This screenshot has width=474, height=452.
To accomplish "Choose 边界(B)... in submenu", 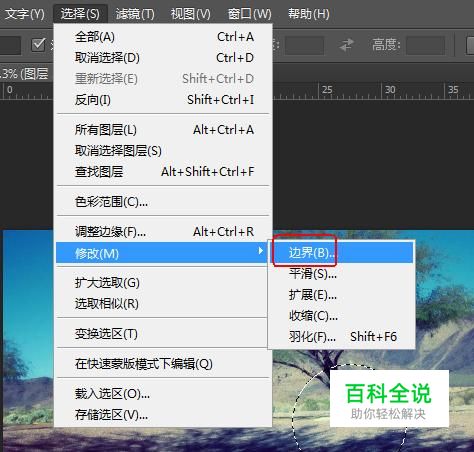I will pos(341,253).
